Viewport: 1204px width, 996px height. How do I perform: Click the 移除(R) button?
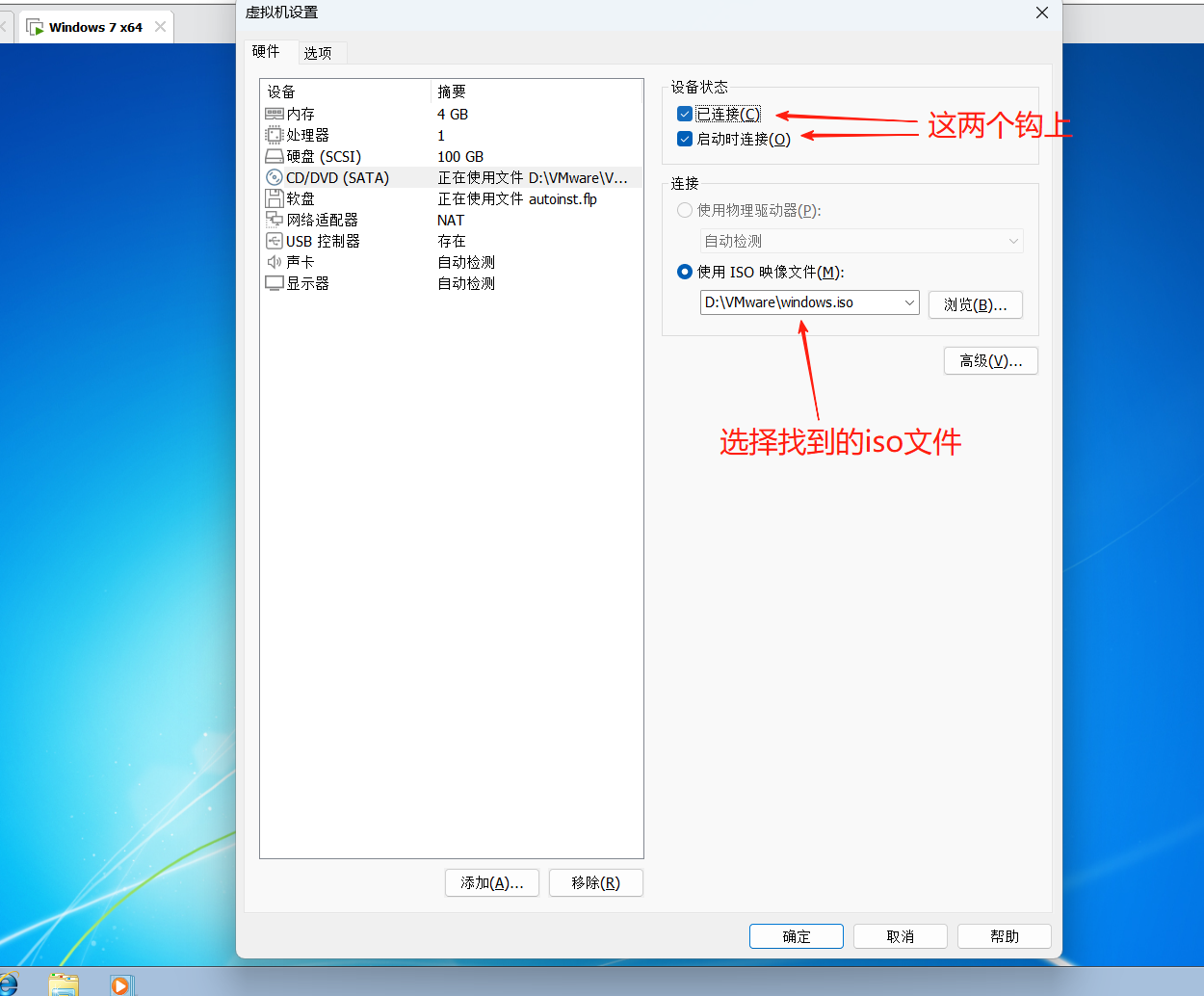596,882
